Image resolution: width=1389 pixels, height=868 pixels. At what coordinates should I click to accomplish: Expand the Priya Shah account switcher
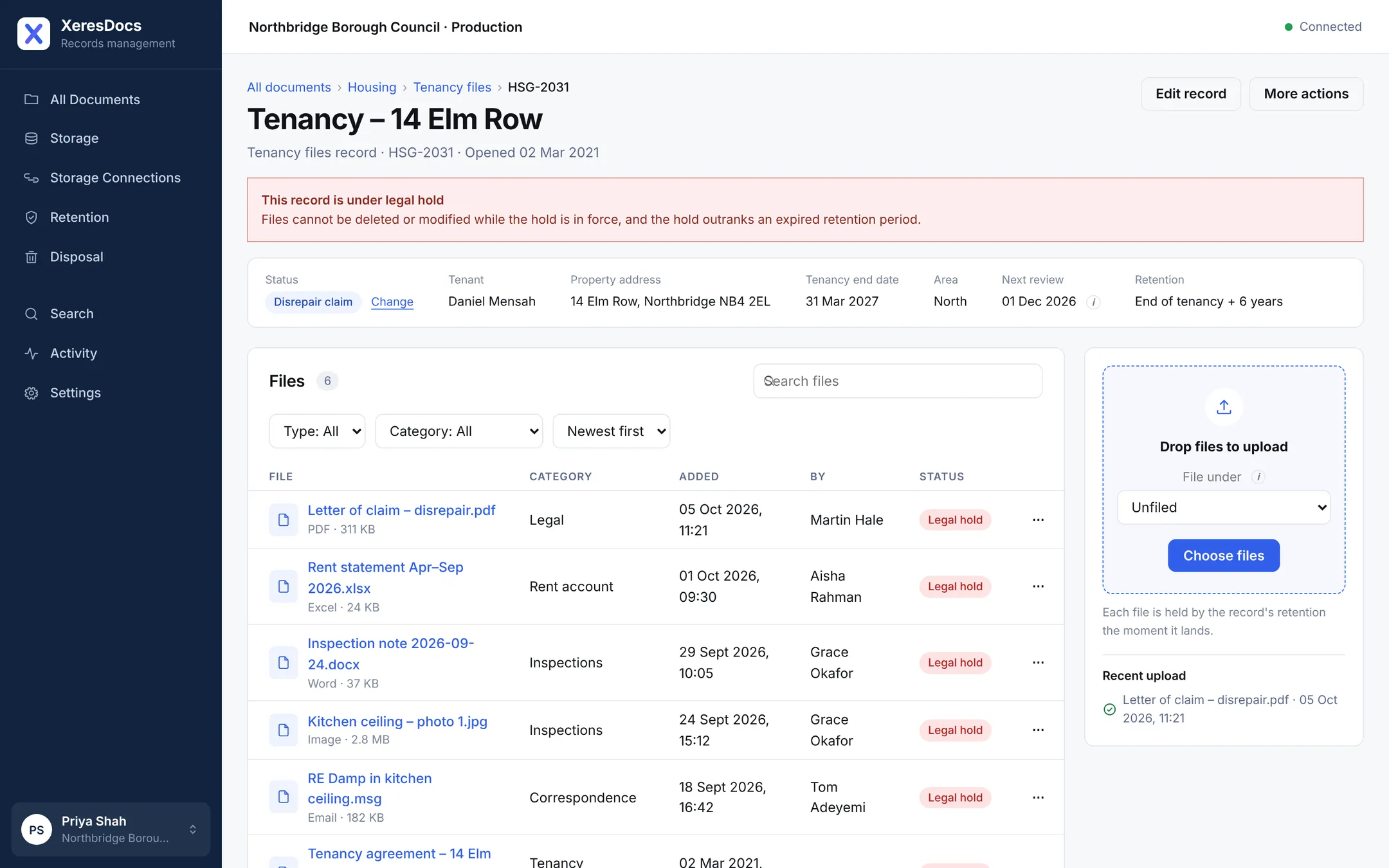tap(111, 829)
